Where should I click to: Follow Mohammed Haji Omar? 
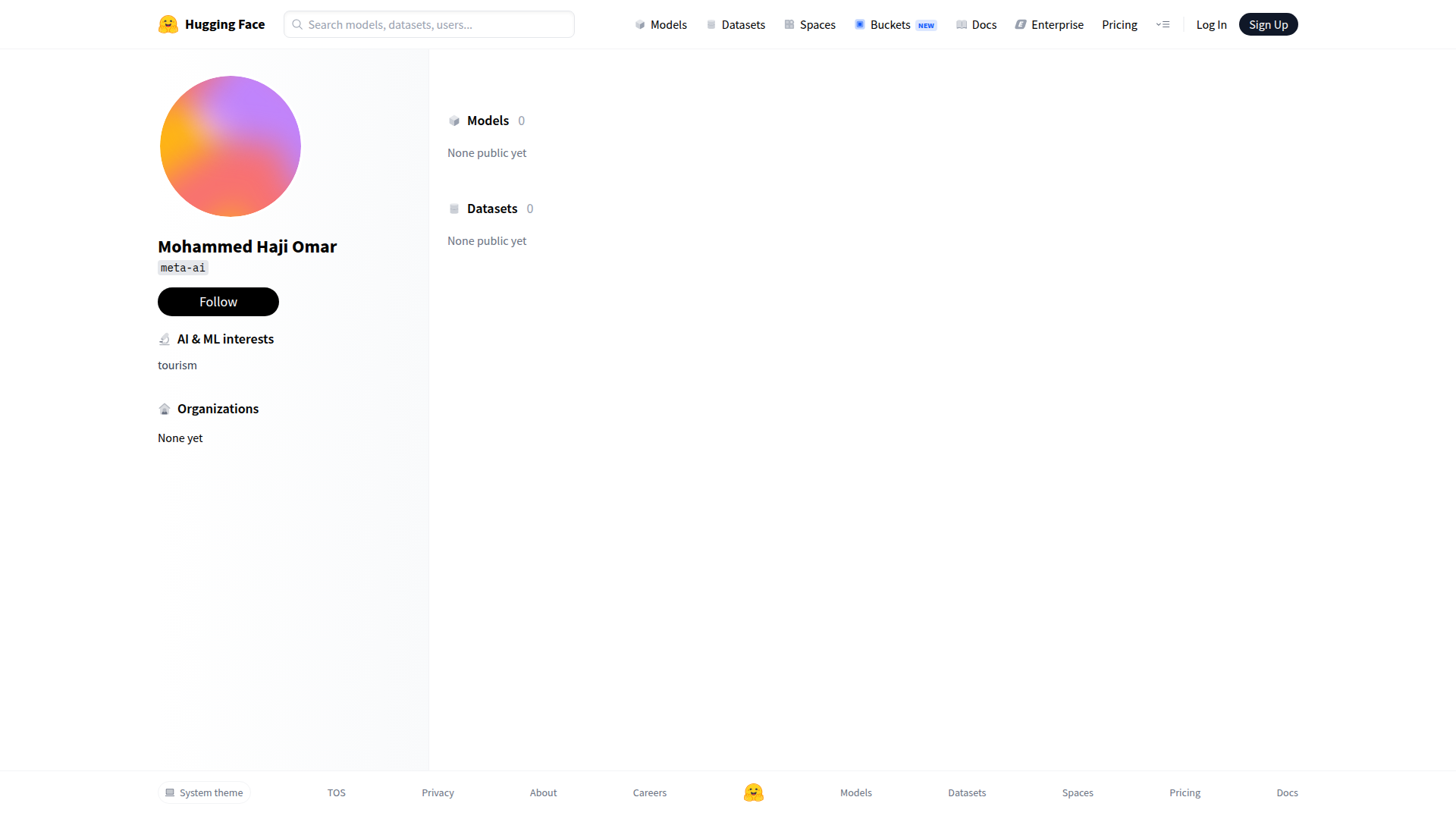pyautogui.click(x=218, y=302)
